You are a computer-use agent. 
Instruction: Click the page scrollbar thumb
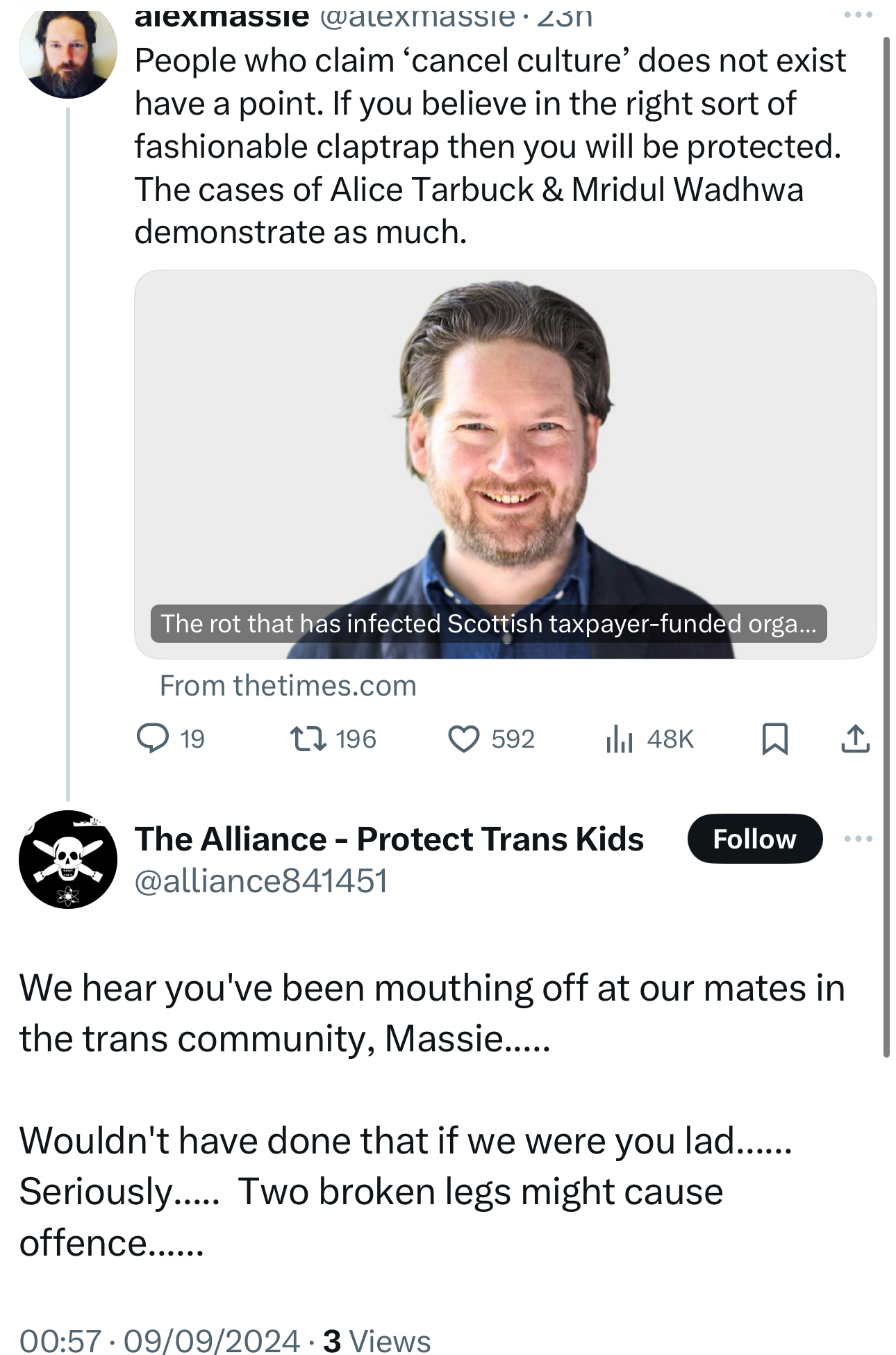point(886,542)
